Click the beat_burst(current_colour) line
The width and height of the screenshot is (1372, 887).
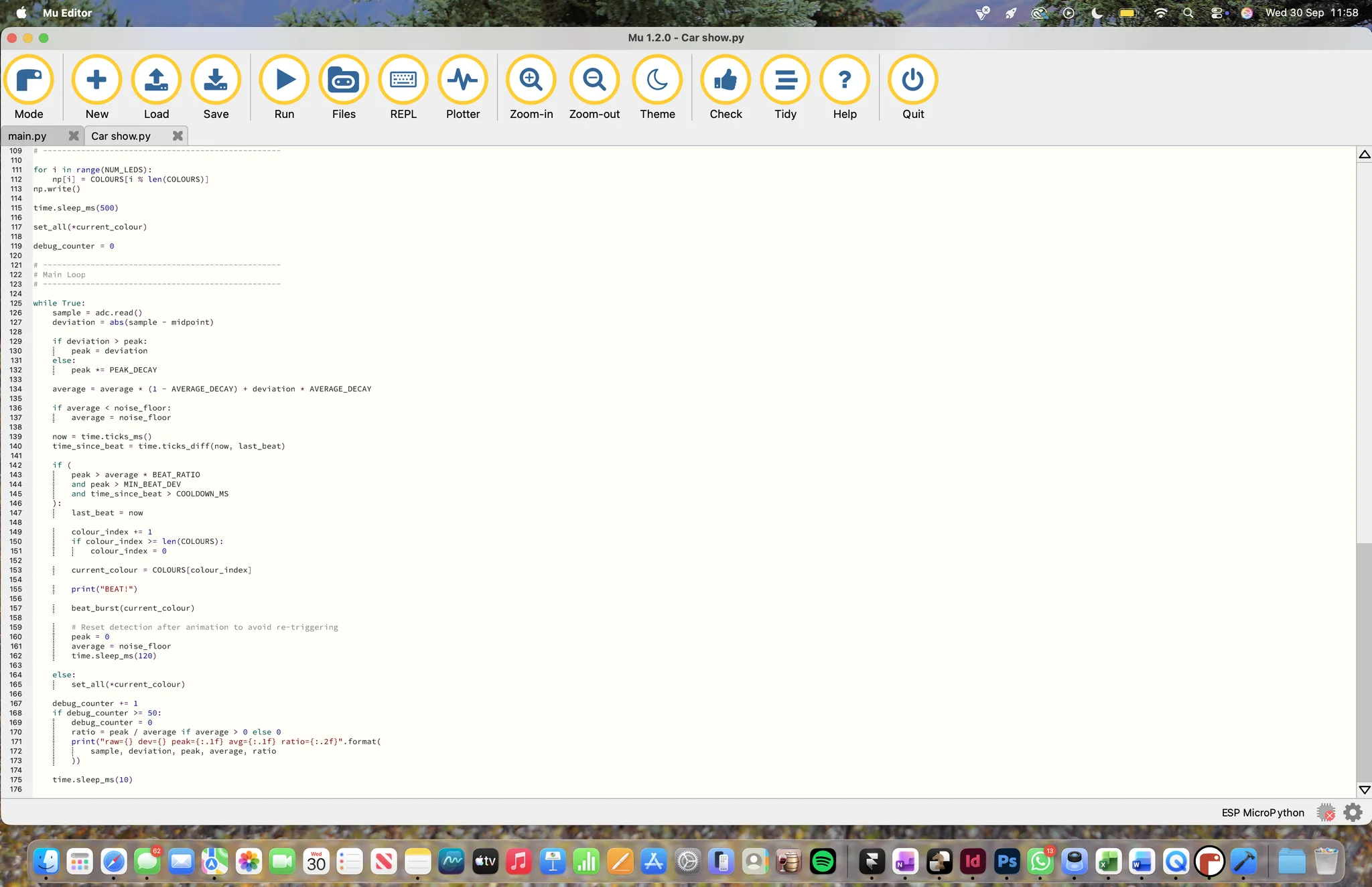click(133, 608)
